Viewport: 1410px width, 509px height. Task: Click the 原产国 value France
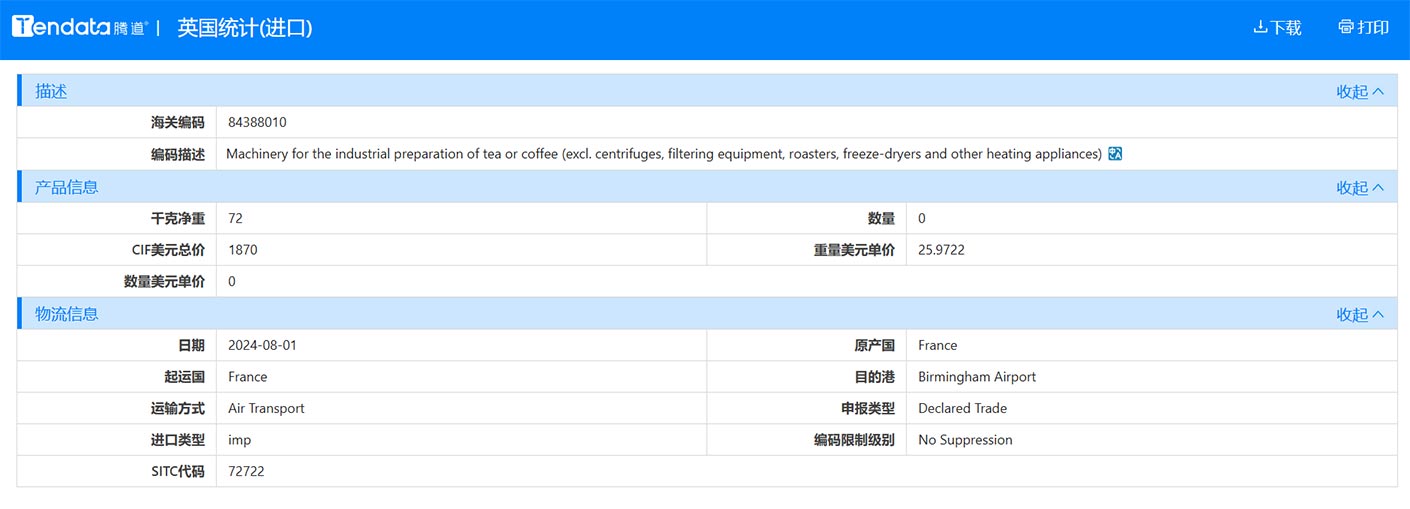point(937,345)
